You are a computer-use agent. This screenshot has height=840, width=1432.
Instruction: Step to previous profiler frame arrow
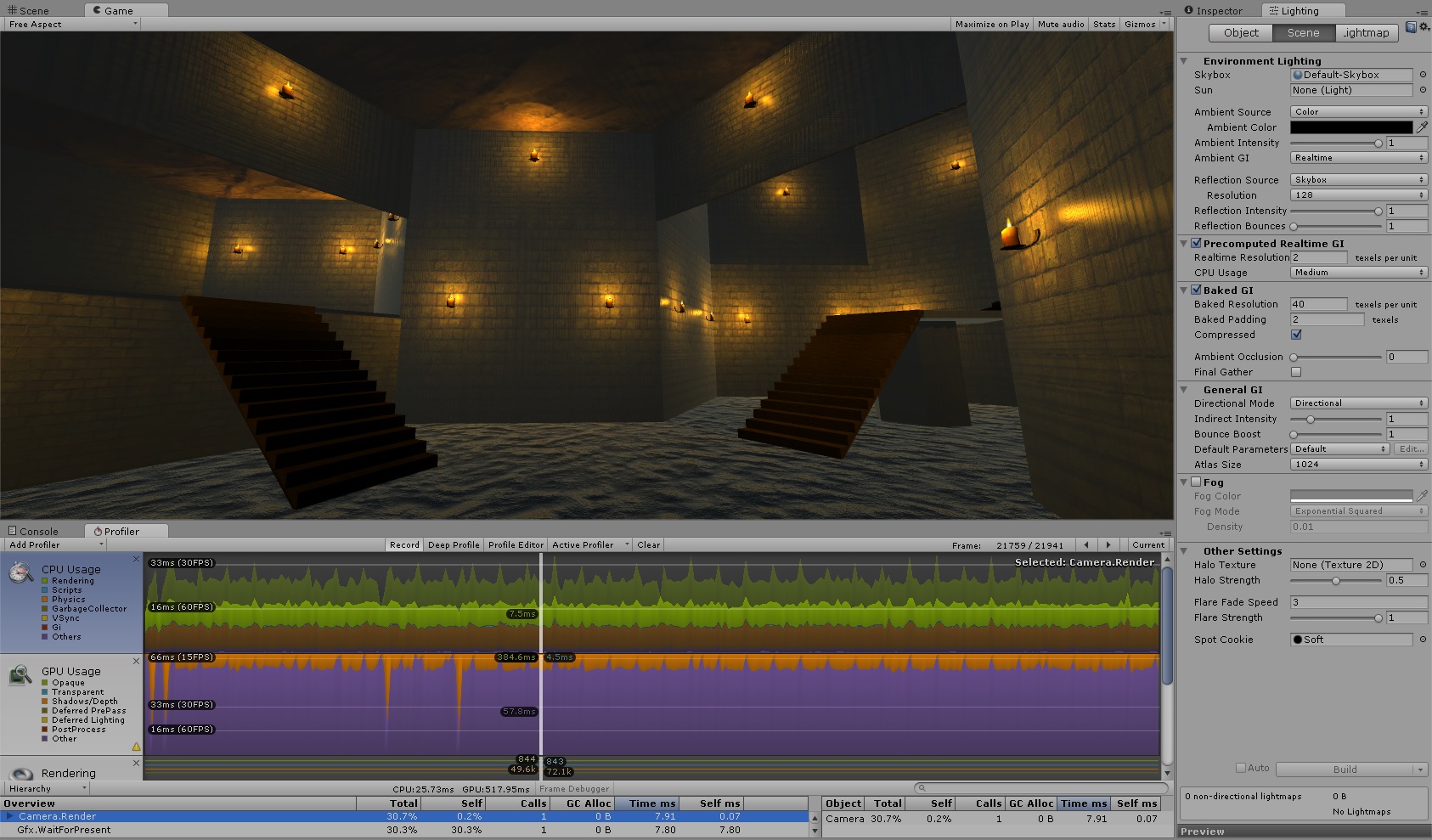[1086, 545]
